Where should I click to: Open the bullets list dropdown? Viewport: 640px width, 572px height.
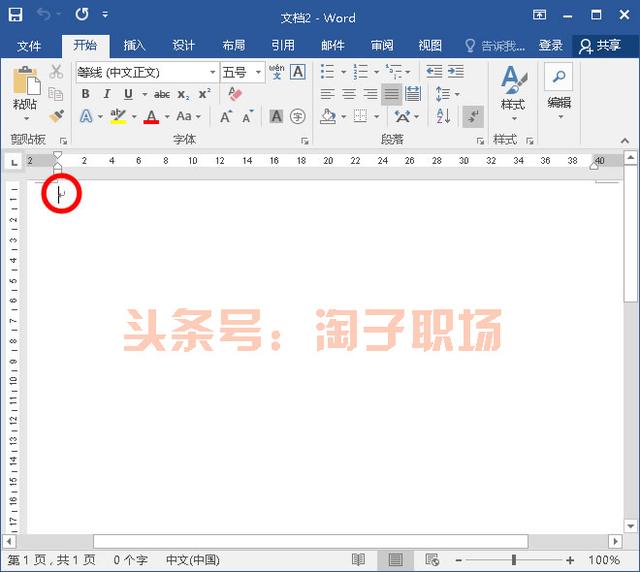tap(344, 72)
